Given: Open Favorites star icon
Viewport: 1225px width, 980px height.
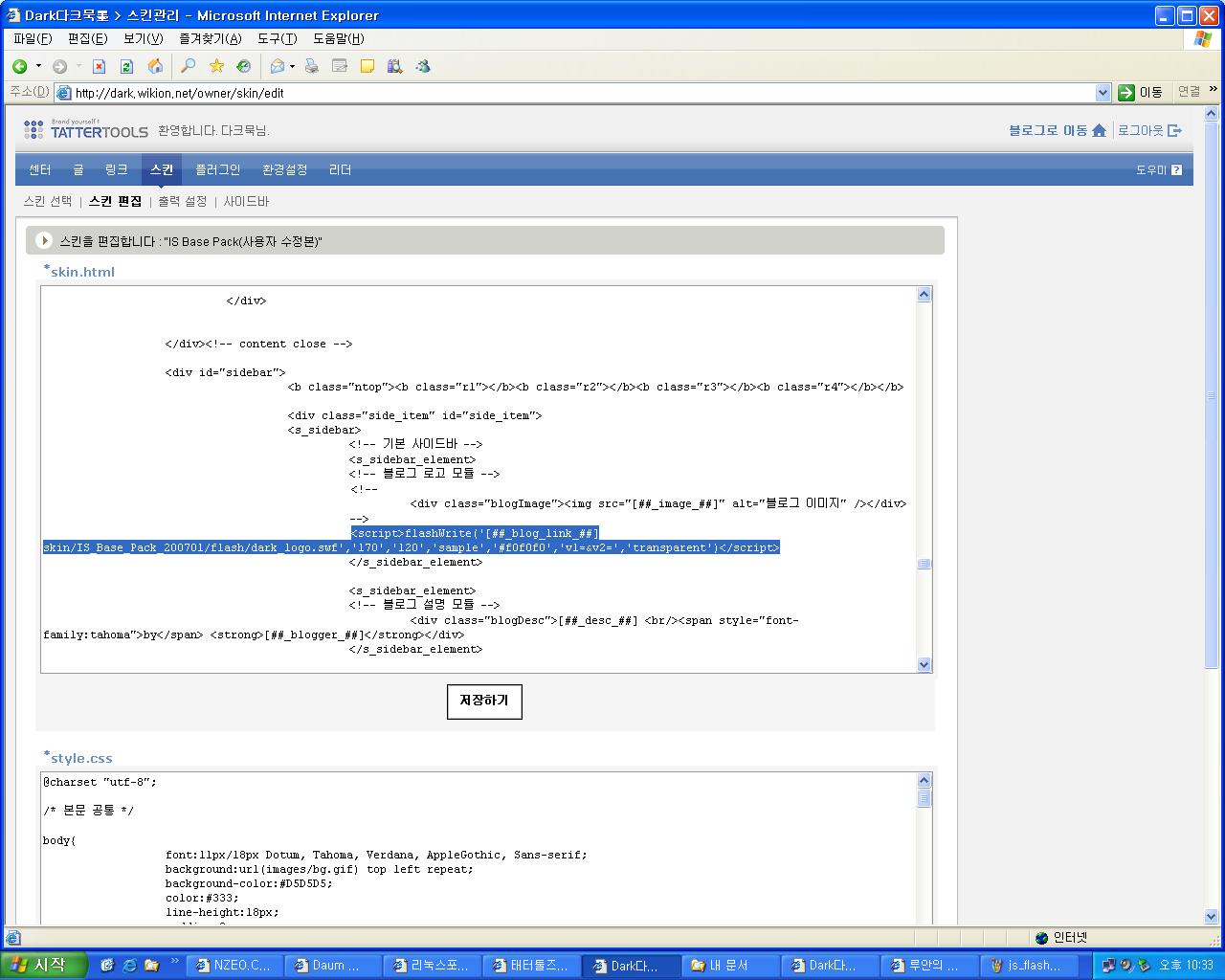Looking at the screenshot, I should (x=216, y=66).
